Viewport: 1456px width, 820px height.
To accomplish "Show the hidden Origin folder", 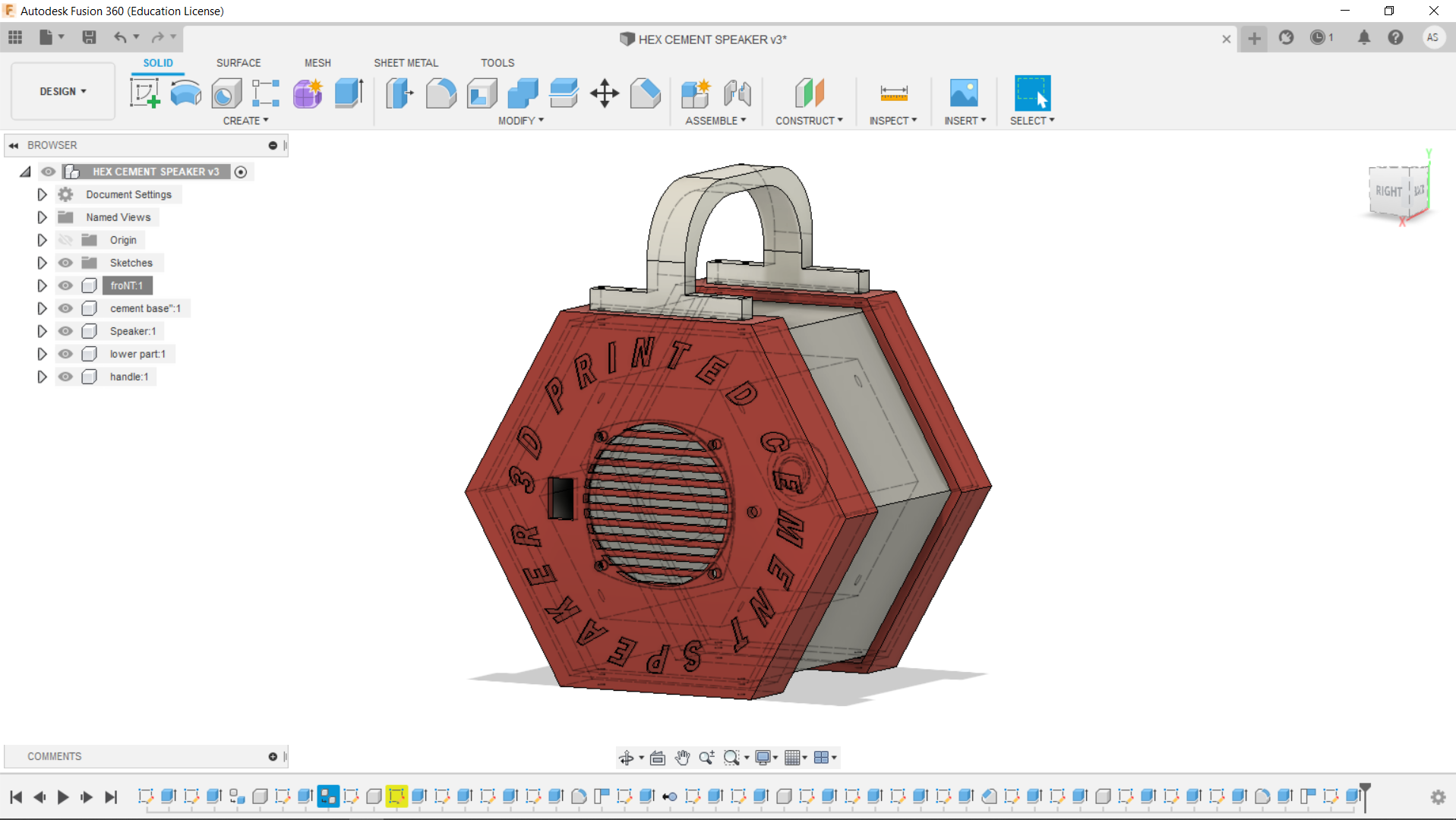I will [x=66, y=240].
